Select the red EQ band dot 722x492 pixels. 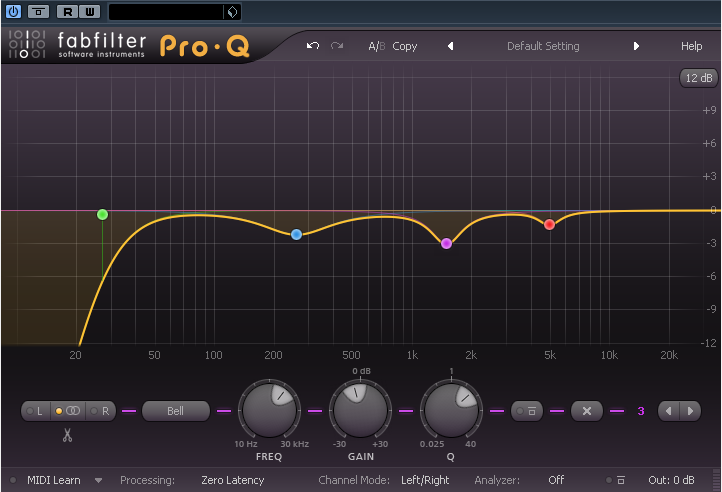pyautogui.click(x=549, y=224)
